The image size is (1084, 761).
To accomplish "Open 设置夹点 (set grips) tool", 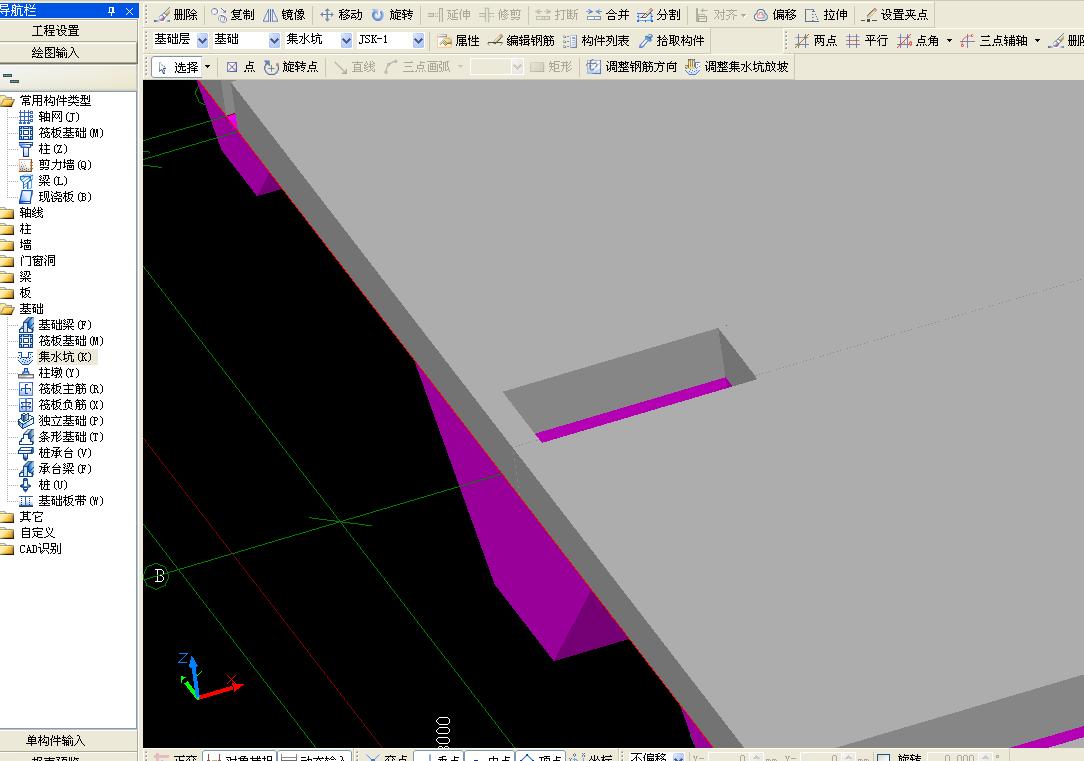I will [895, 15].
